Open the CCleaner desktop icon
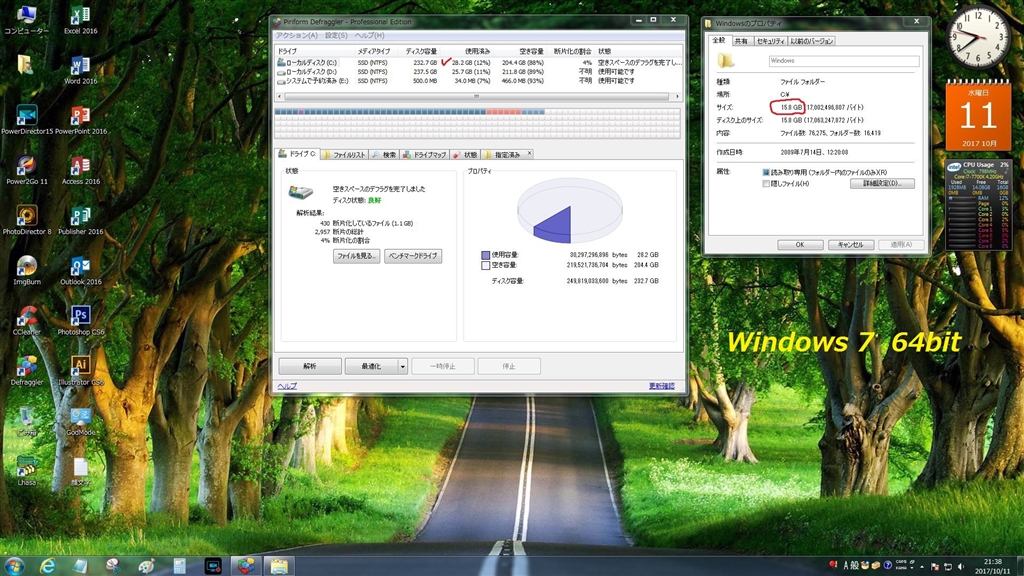Image resolution: width=1024 pixels, height=576 pixels. coord(27,321)
